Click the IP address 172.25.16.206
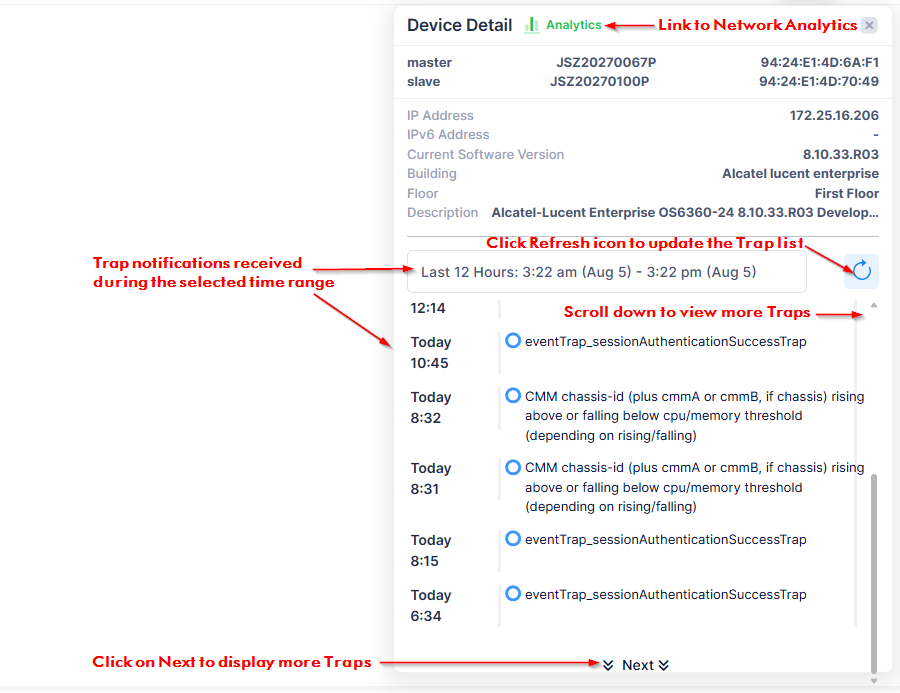 tap(834, 116)
